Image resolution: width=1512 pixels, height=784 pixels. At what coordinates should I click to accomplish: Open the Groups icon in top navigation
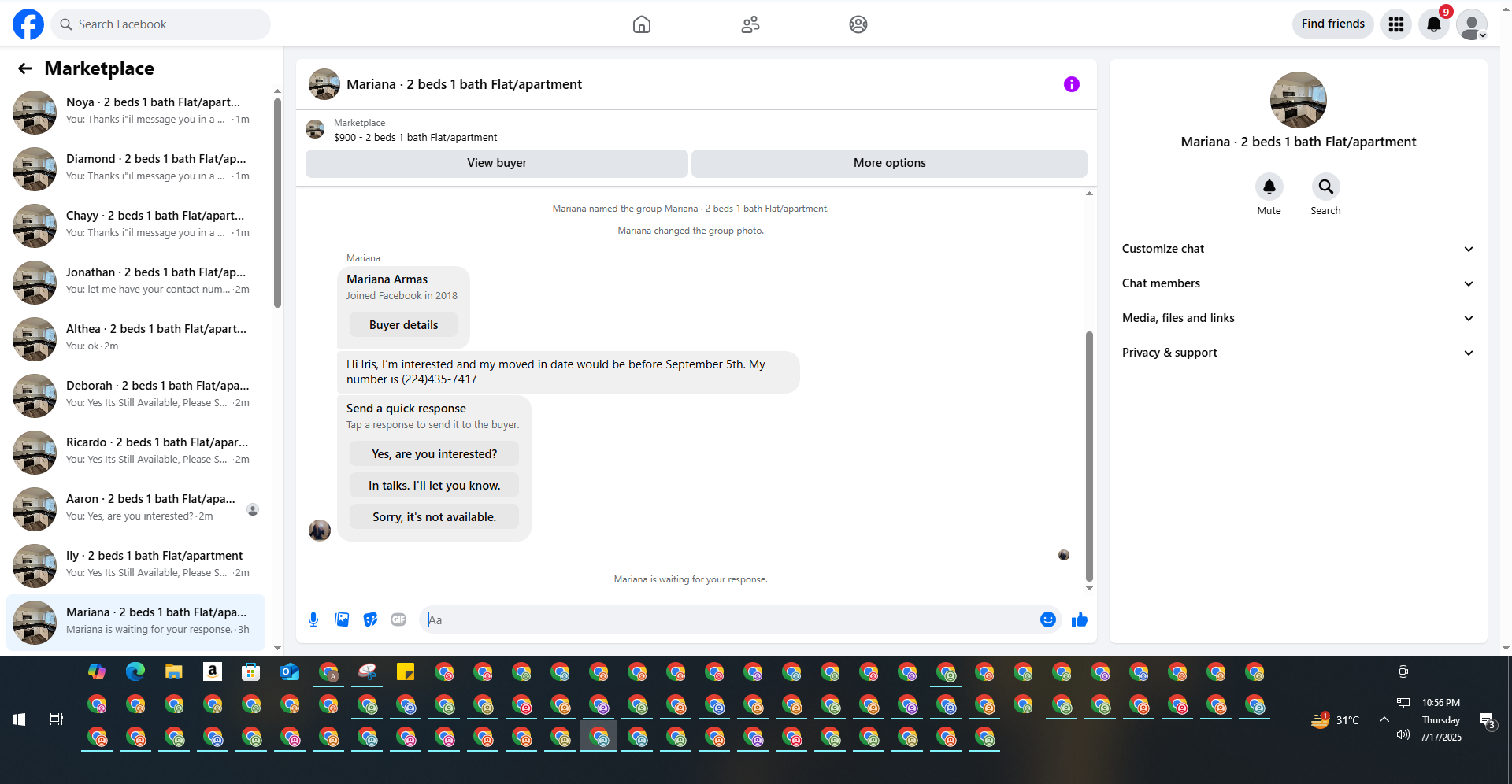pyautogui.click(x=858, y=24)
